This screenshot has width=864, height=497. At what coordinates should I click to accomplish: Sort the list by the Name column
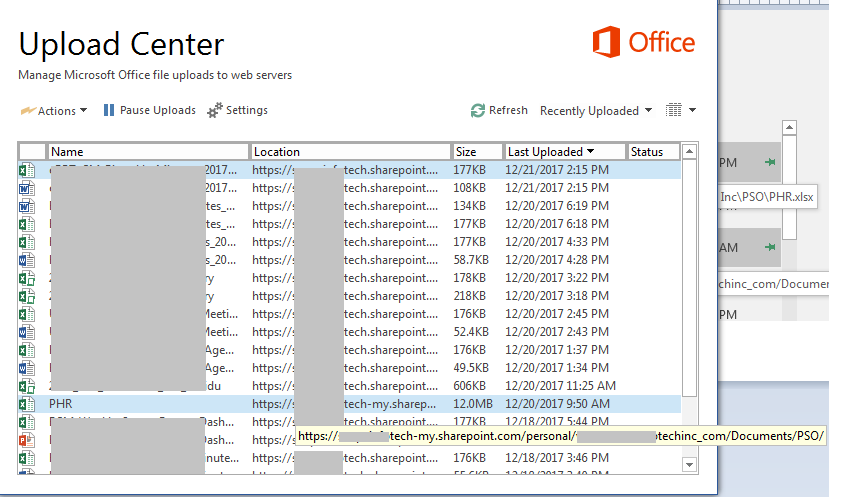[x=148, y=152]
